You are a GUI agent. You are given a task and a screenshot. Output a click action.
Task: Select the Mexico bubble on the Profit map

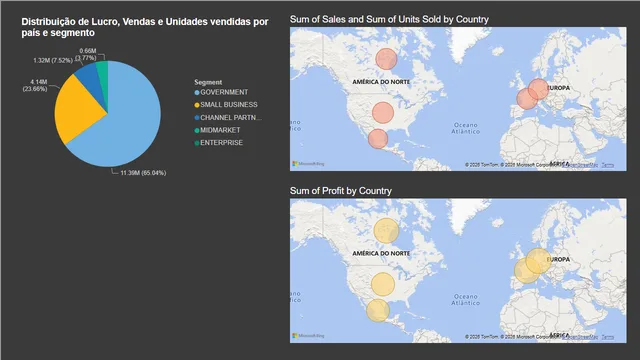pyautogui.click(x=378, y=311)
